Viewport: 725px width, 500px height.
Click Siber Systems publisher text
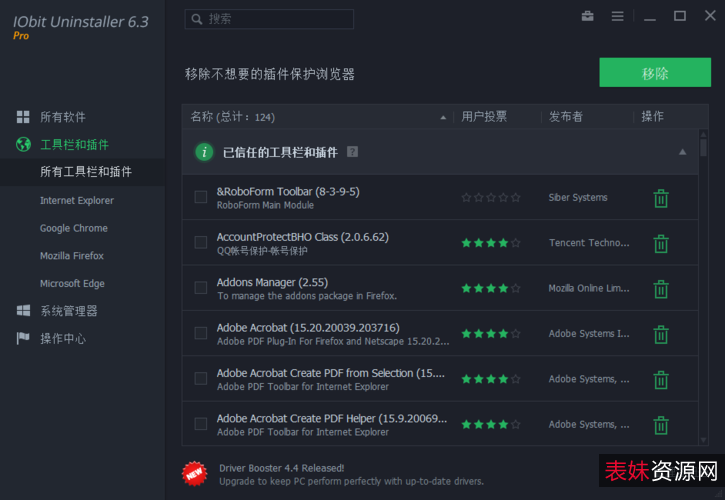[578, 198]
